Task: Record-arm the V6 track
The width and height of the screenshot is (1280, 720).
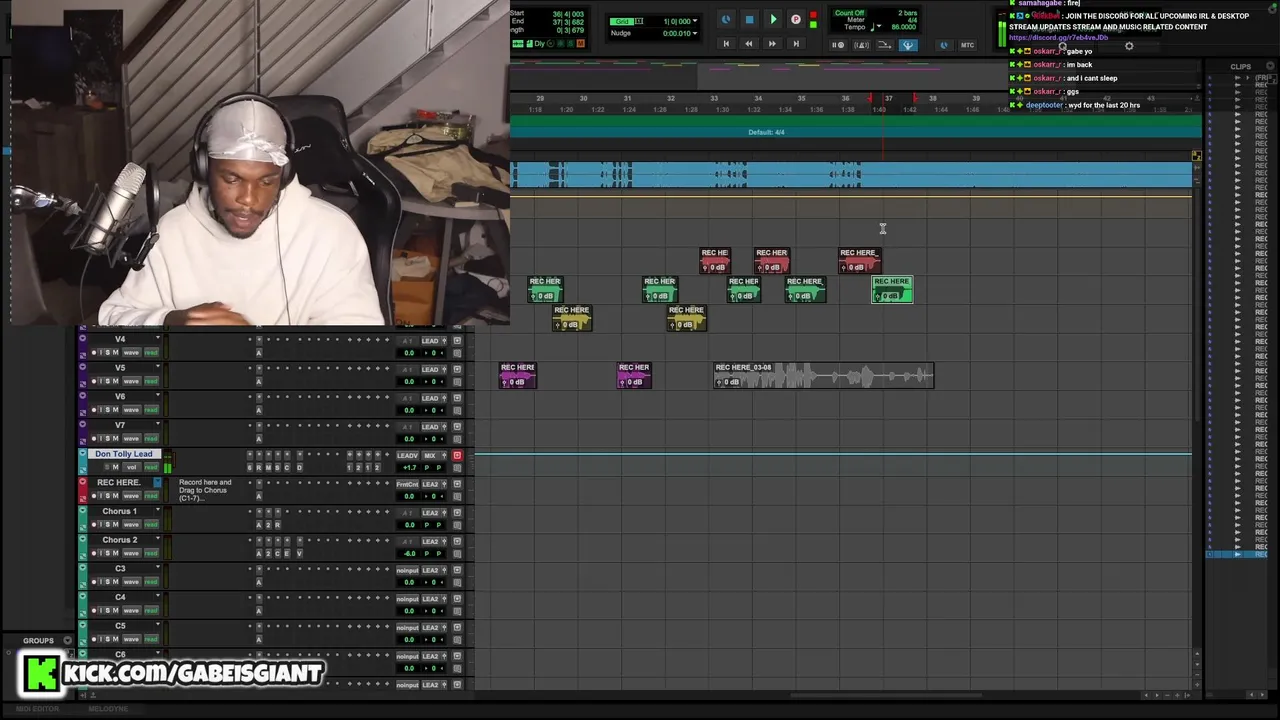Action: pos(94,410)
